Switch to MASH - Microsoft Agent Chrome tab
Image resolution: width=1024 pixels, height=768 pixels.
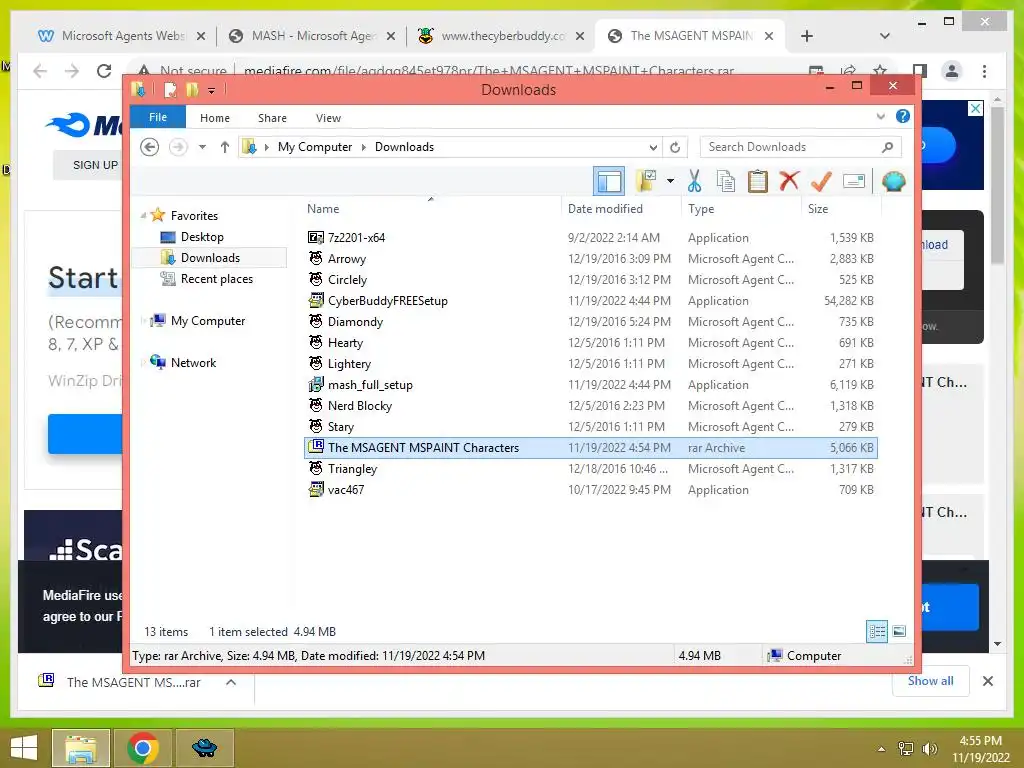[x=313, y=36]
